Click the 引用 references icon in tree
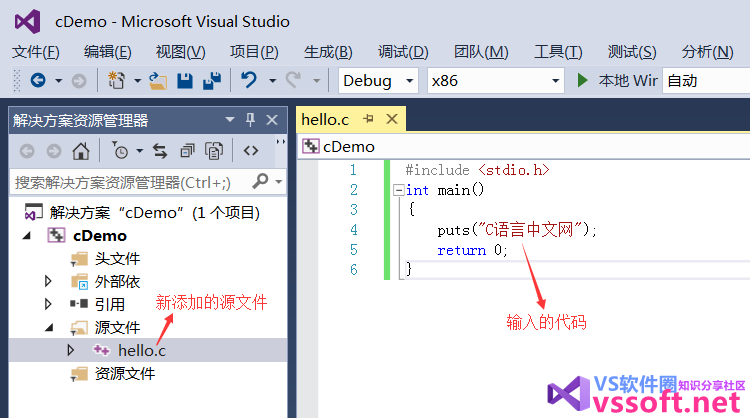 (x=79, y=304)
